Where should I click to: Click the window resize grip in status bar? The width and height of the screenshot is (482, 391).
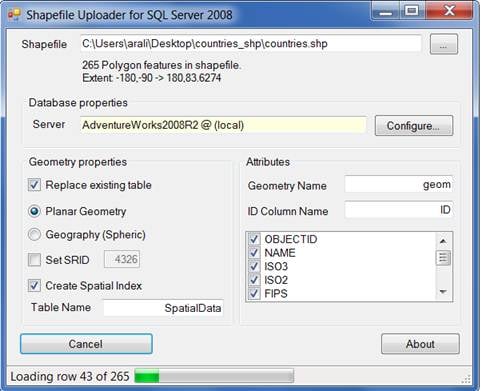(466, 379)
